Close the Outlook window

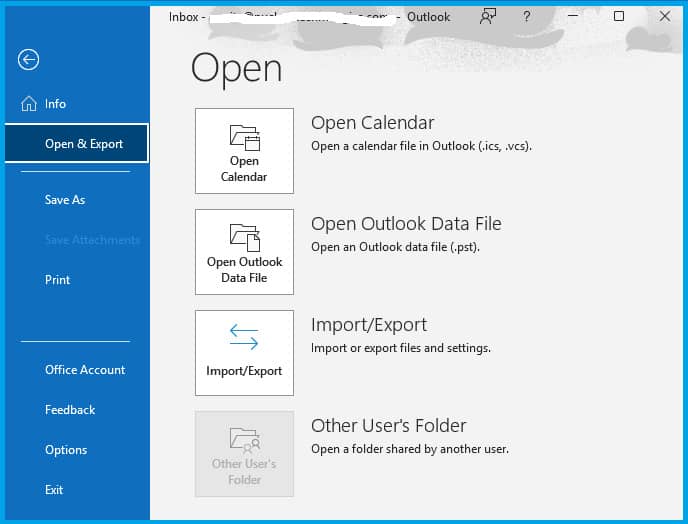(665, 16)
